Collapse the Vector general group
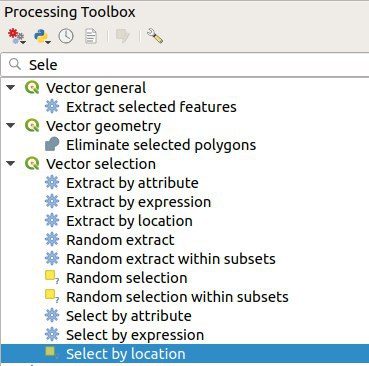Screen dimensions: 369x366 pos(11,88)
